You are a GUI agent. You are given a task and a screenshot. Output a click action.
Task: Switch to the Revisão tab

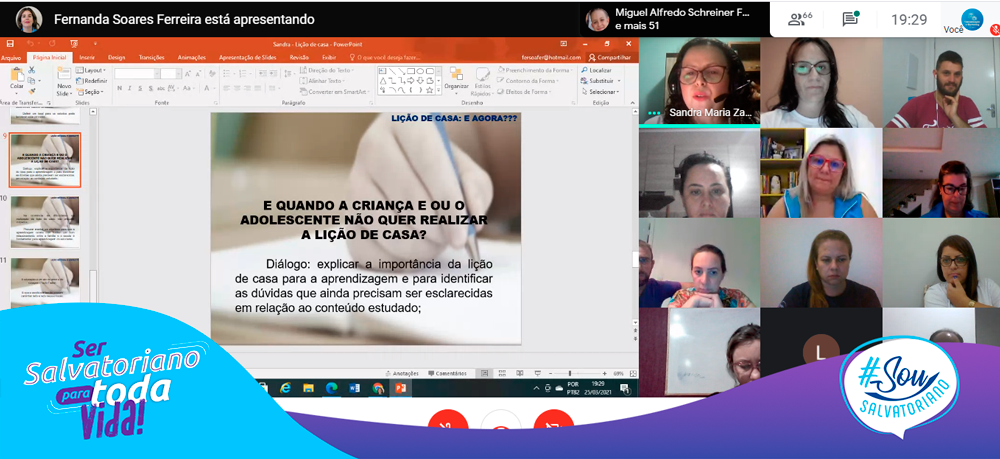[299, 57]
